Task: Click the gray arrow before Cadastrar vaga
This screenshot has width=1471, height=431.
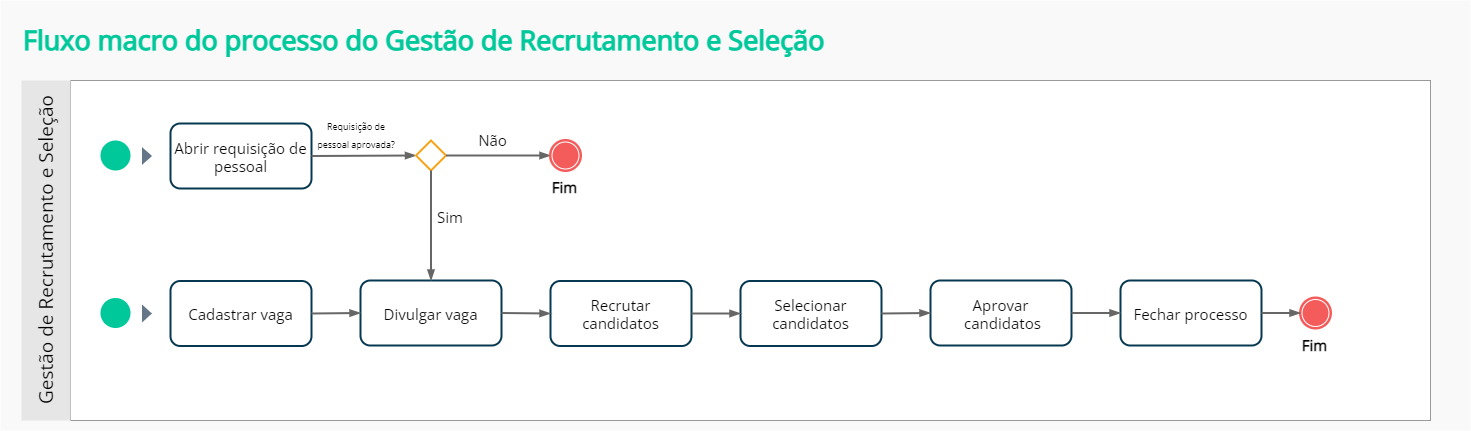Action: [147, 314]
